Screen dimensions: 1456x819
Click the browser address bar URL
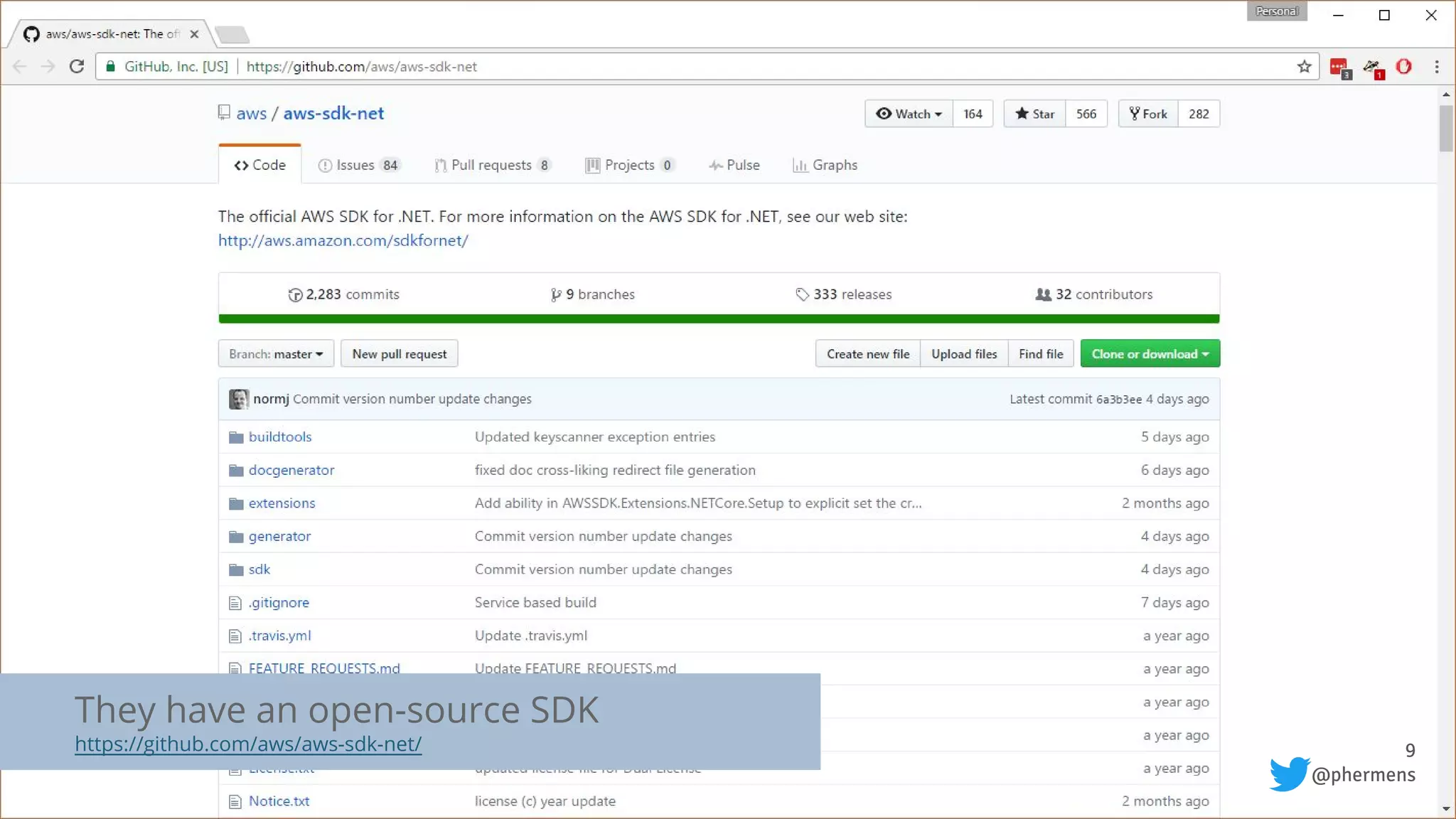(362, 67)
